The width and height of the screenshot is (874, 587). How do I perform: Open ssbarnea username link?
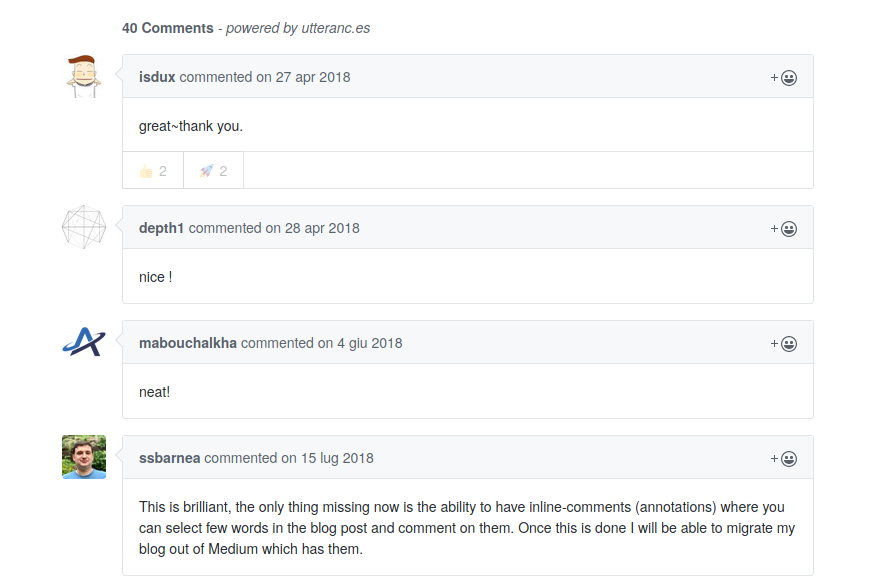(169, 458)
